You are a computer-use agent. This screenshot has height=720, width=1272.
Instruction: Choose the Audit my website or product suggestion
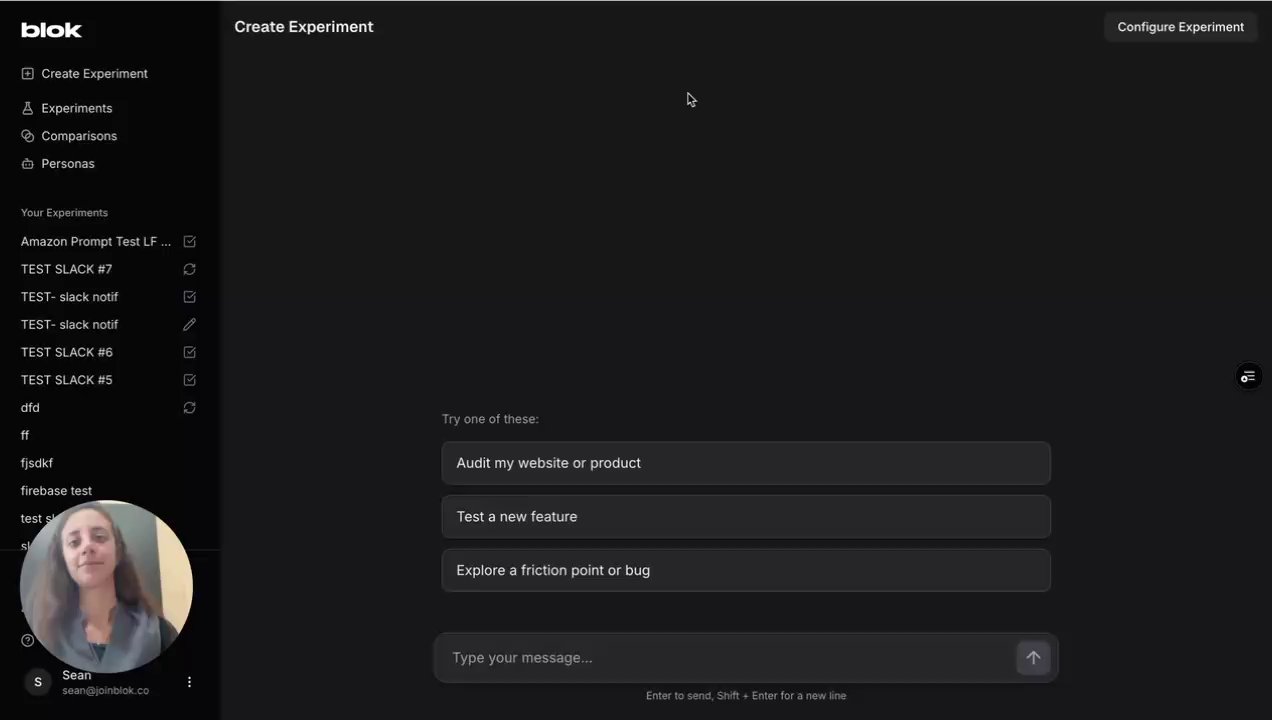pos(745,463)
